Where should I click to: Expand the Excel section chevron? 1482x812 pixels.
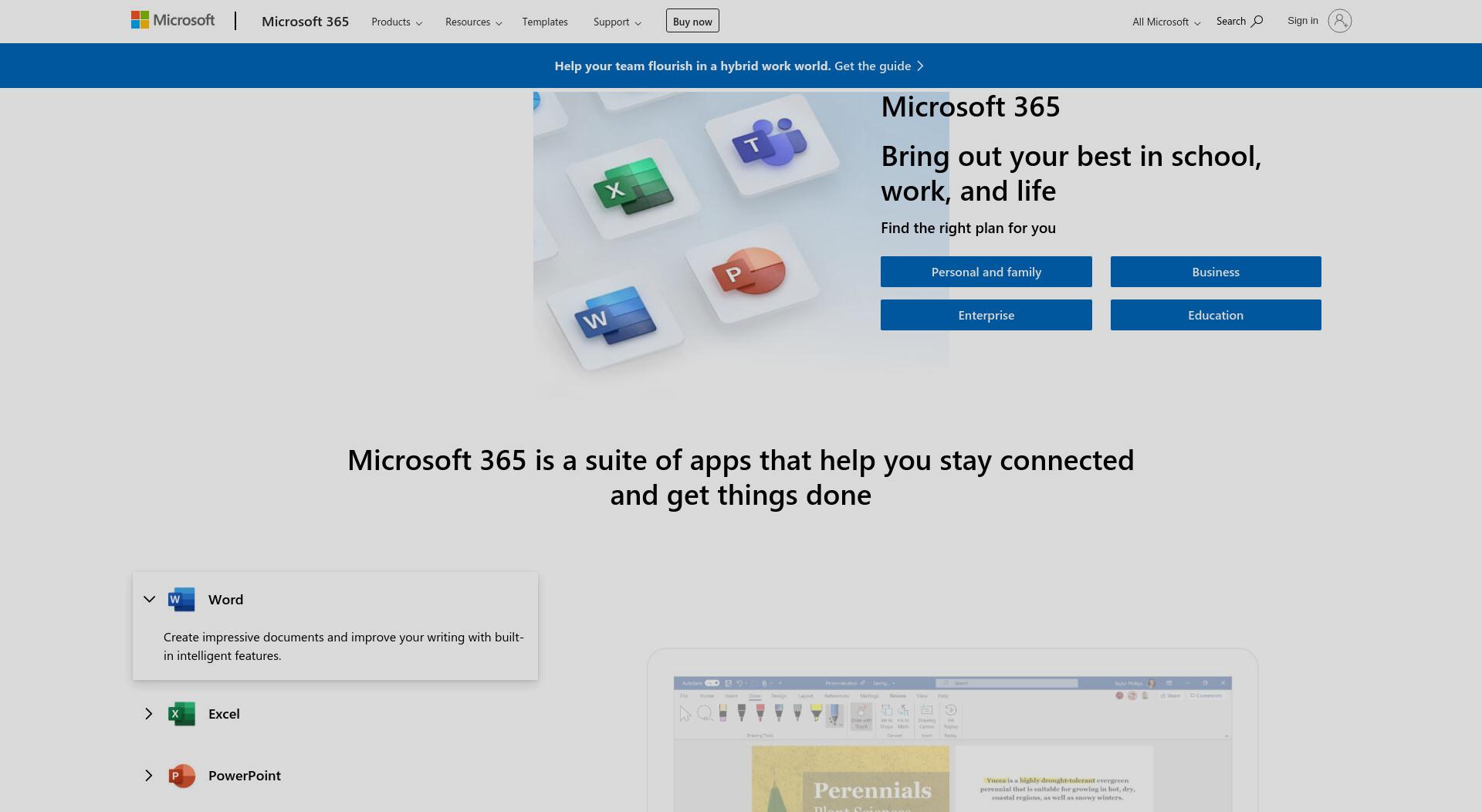149,713
